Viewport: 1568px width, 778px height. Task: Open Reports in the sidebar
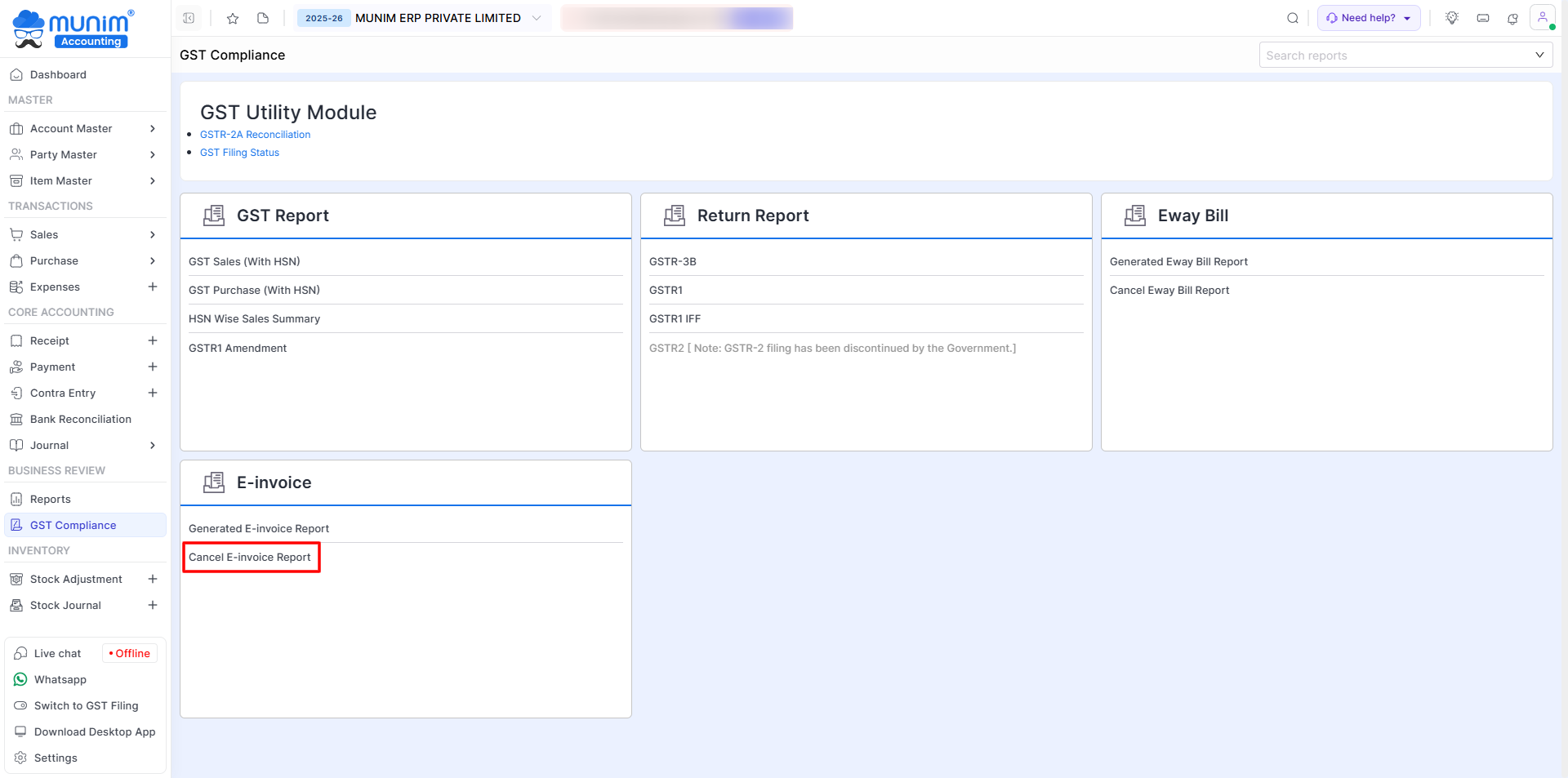click(x=51, y=499)
